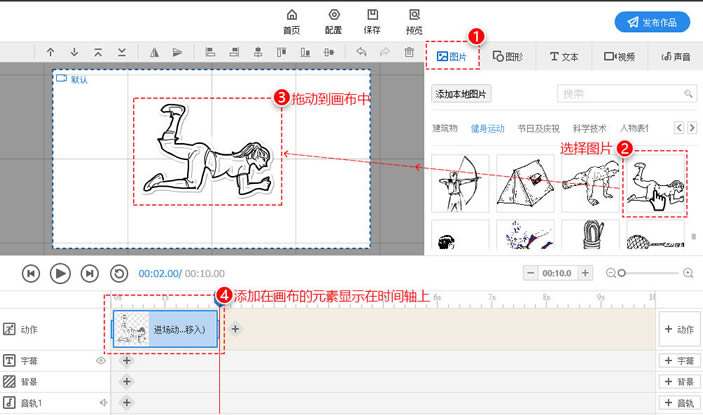The height and width of the screenshot is (415, 703).
Task: Flip element horizontally with mirror icon
Action: (x=154, y=52)
